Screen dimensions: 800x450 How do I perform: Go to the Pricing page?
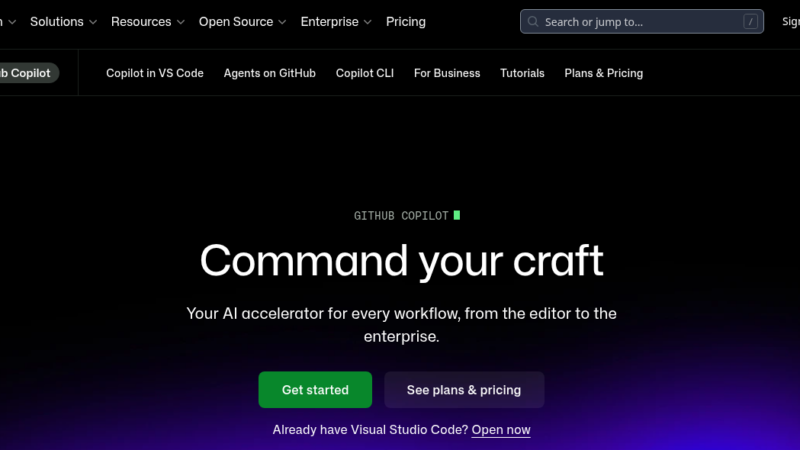[x=406, y=22]
